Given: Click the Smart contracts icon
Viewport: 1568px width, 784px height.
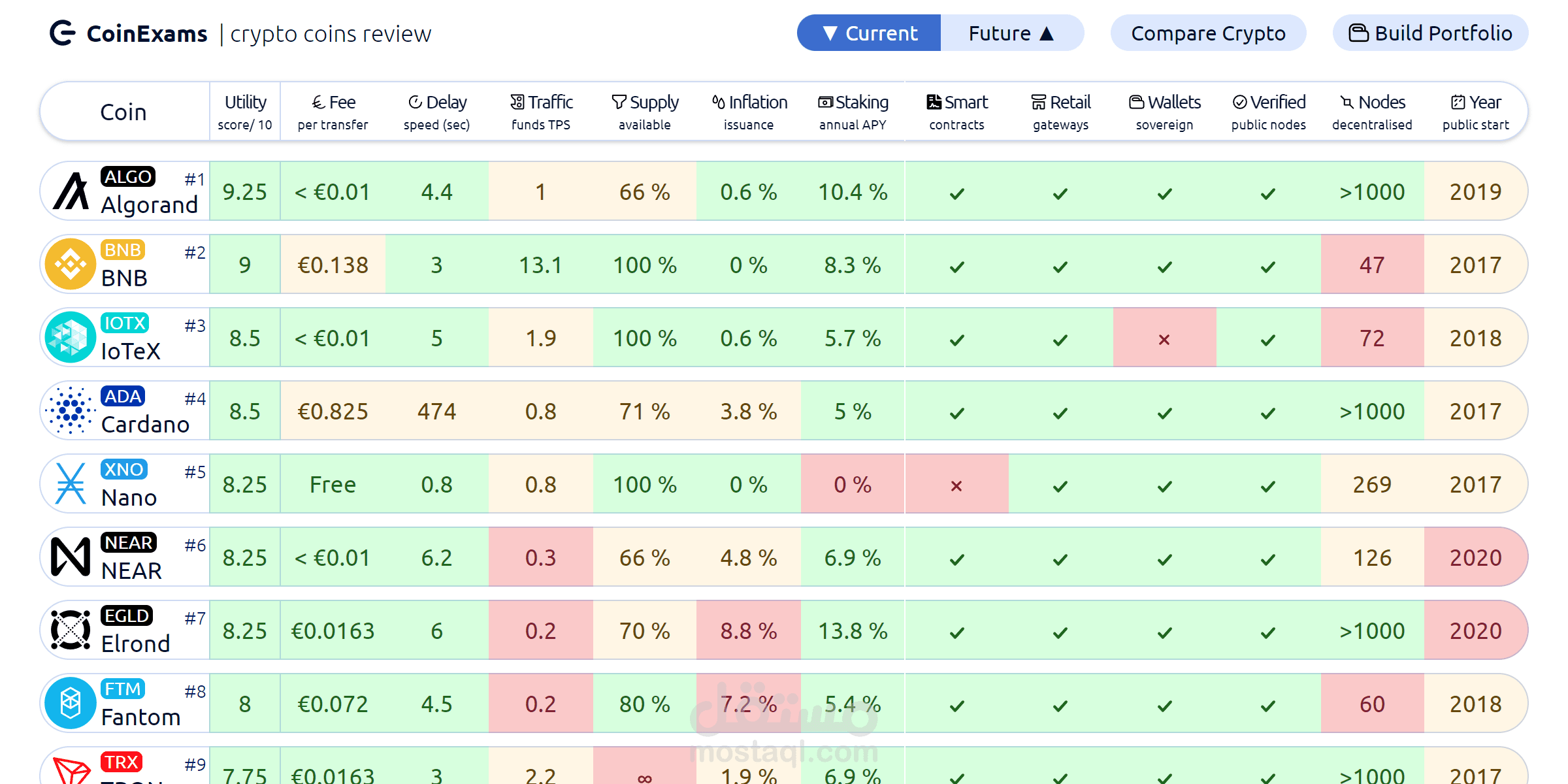Looking at the screenshot, I should click(934, 103).
